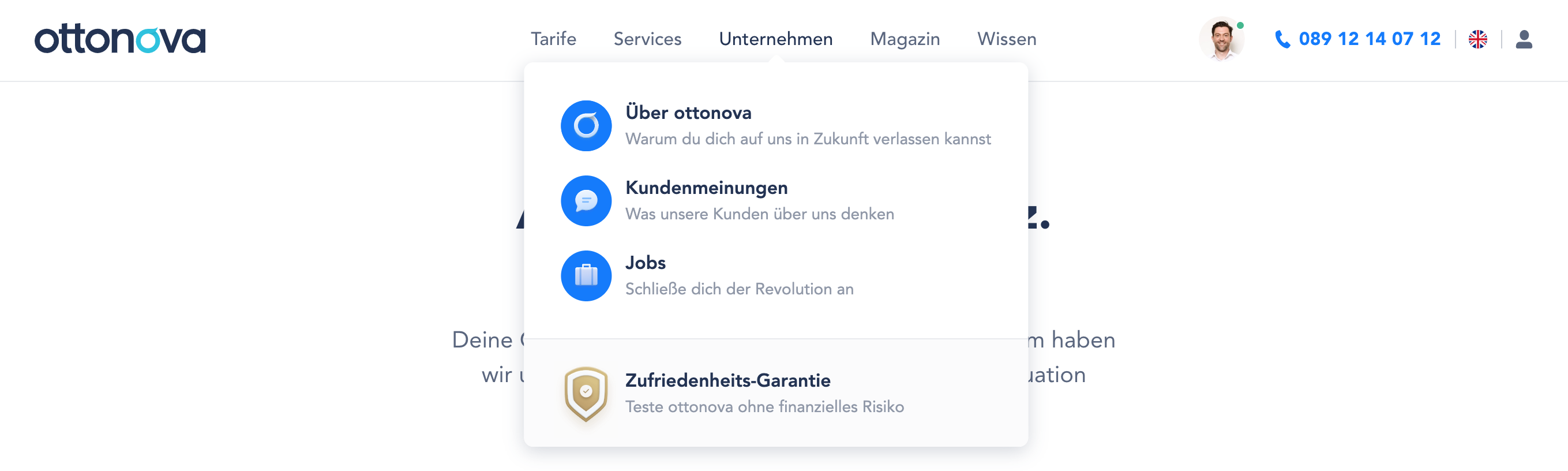
Task: Click the Jobs briefcase icon
Action: (586, 275)
